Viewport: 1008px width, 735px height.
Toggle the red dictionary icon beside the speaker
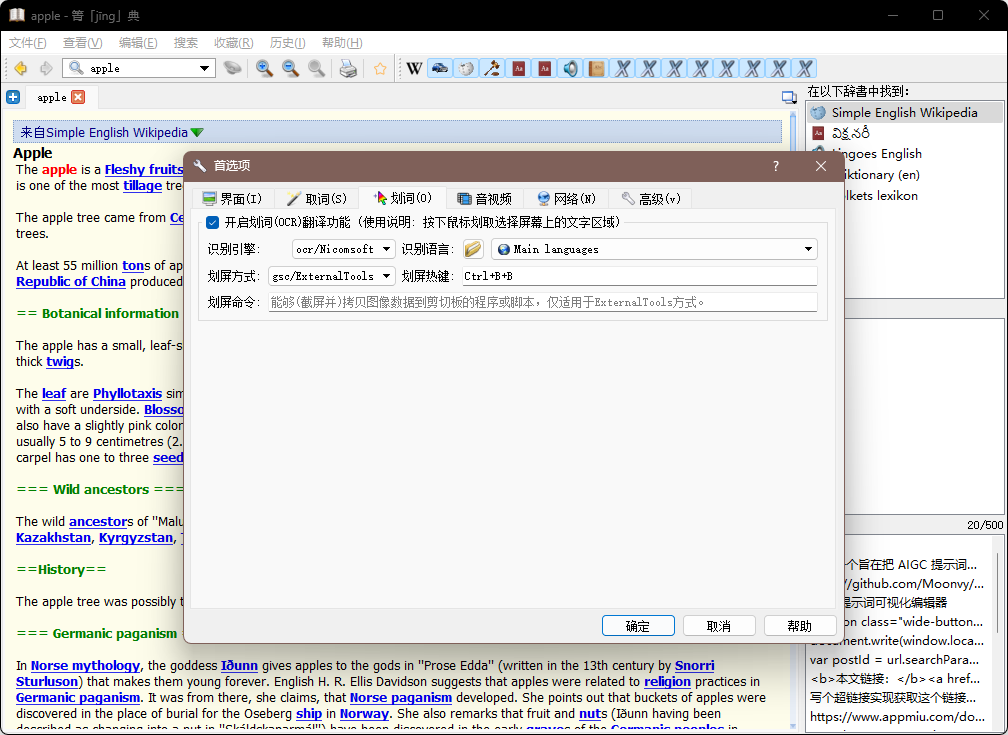click(544, 68)
